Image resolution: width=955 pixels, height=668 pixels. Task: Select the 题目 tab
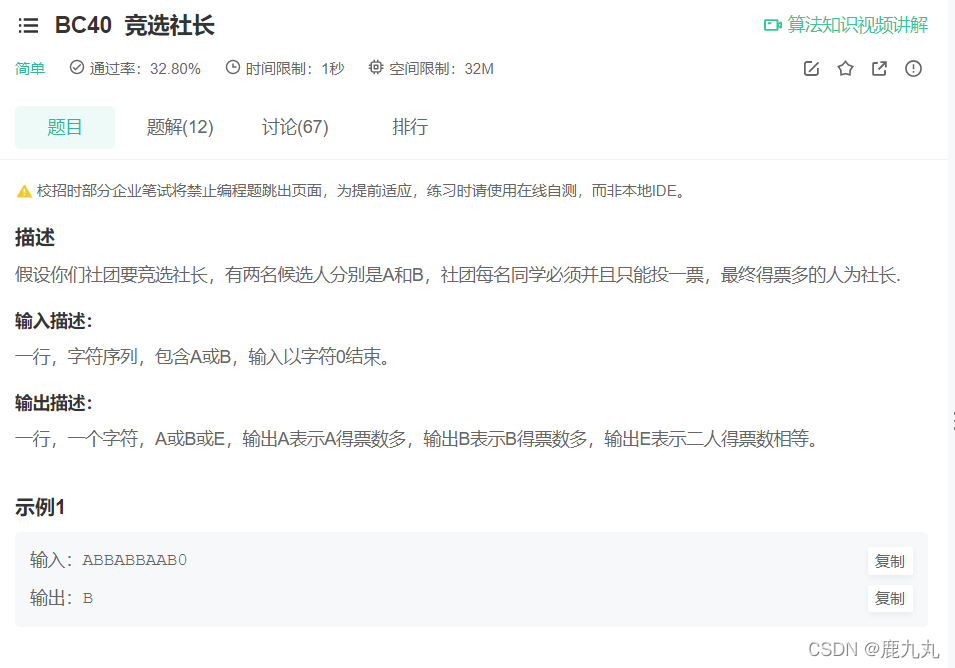point(65,127)
